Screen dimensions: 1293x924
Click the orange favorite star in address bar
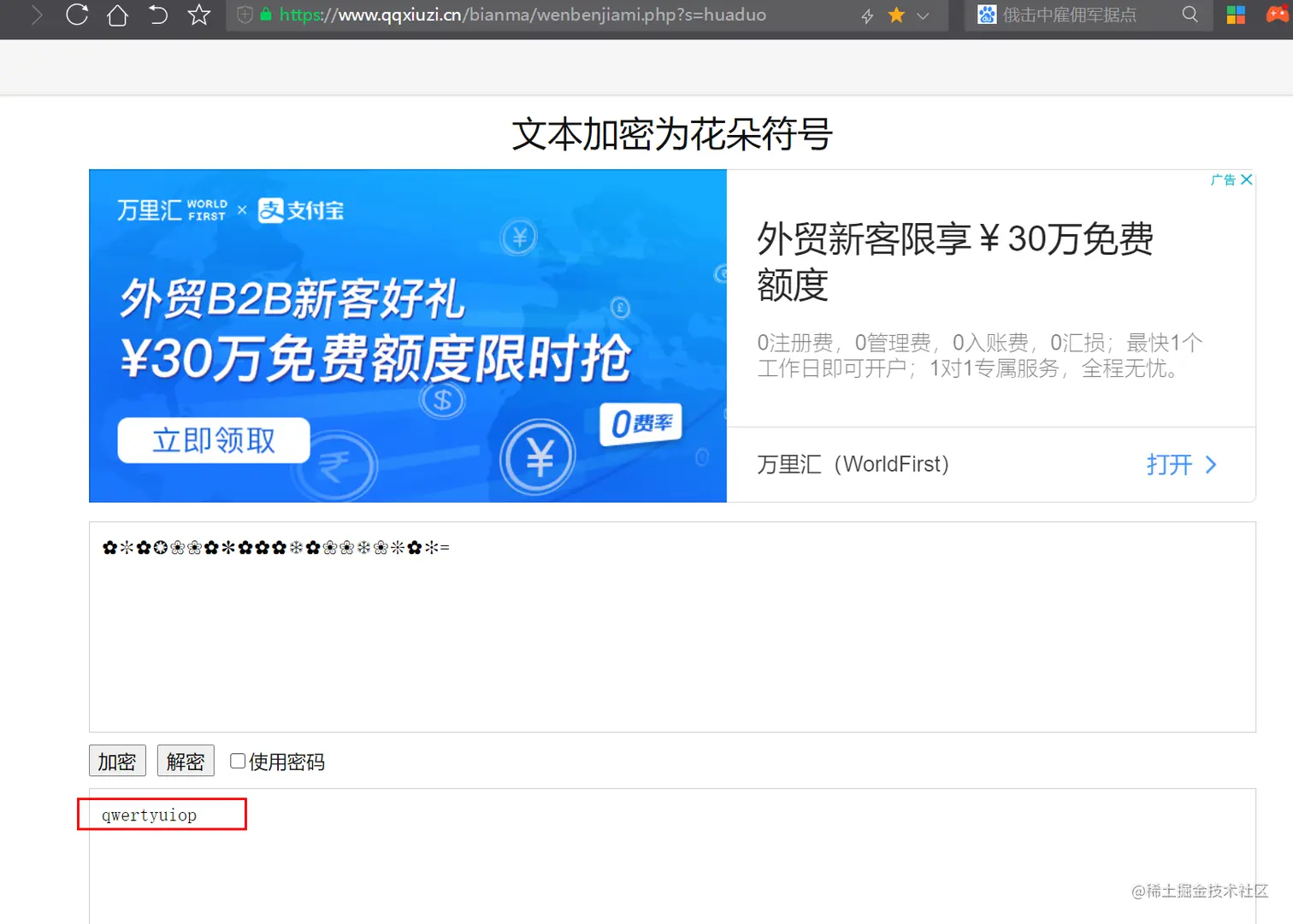click(x=896, y=15)
